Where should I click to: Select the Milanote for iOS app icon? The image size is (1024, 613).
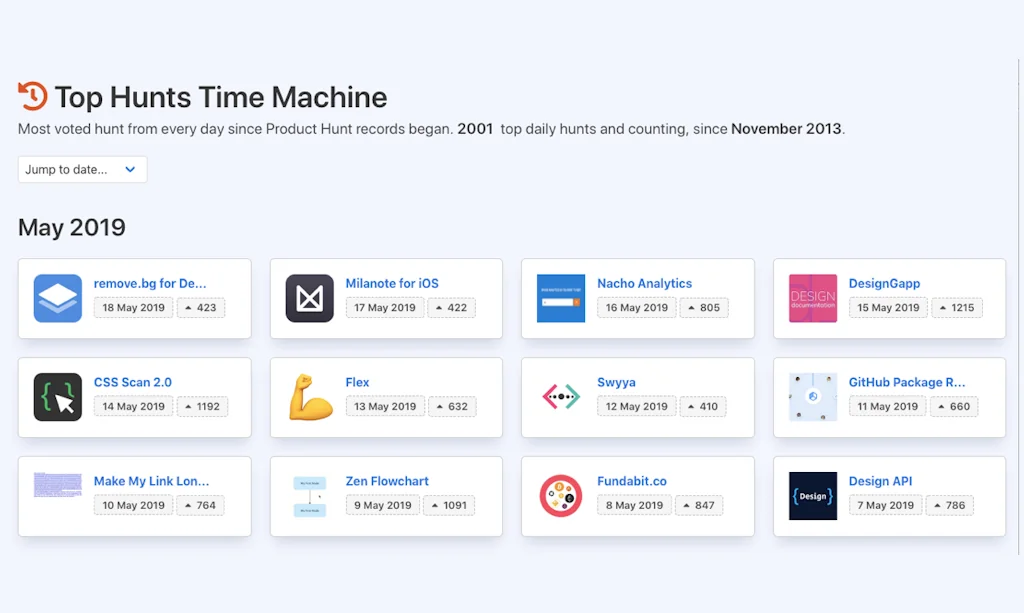point(309,297)
